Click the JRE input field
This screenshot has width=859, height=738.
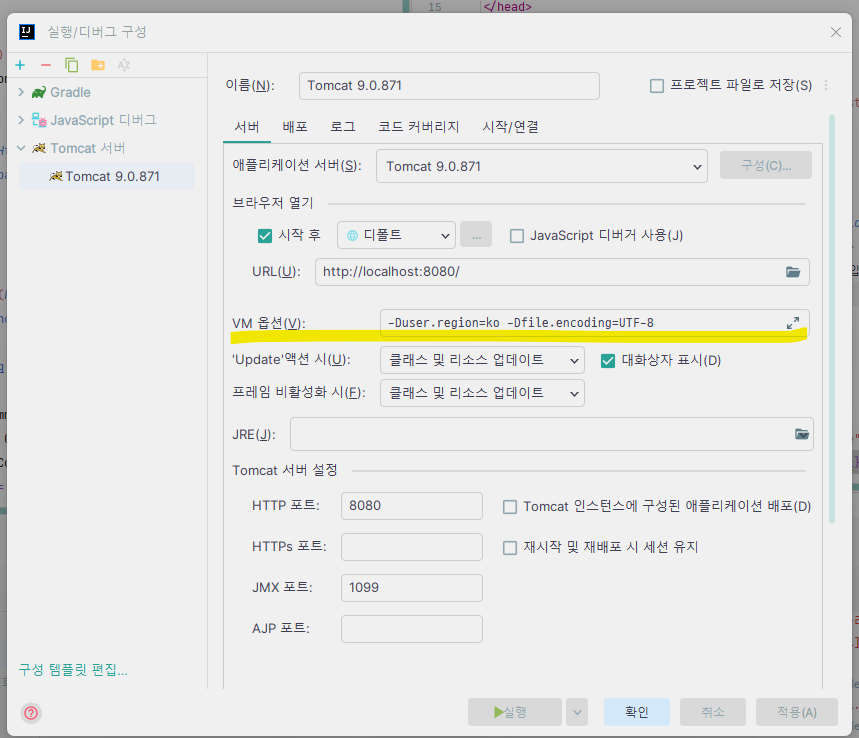(552, 434)
